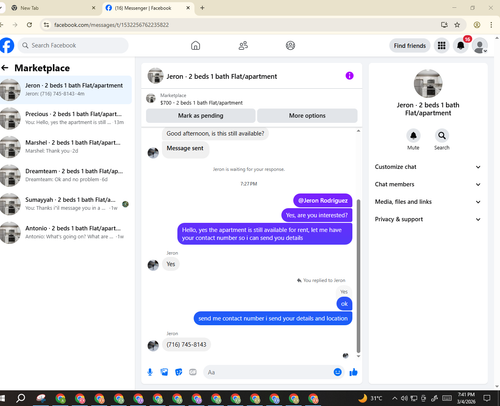This screenshot has height=406, width=500.
Task: Open the Facebook menu grid icon
Action: pos(441,46)
